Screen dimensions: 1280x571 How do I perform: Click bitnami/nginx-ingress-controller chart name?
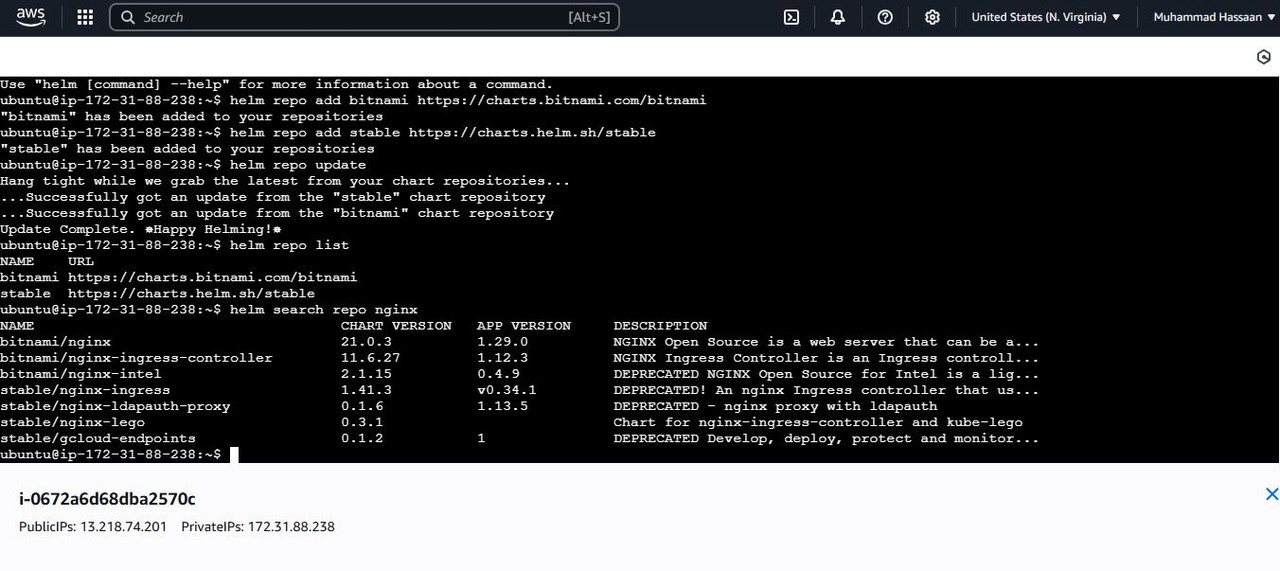pyautogui.click(x=136, y=358)
